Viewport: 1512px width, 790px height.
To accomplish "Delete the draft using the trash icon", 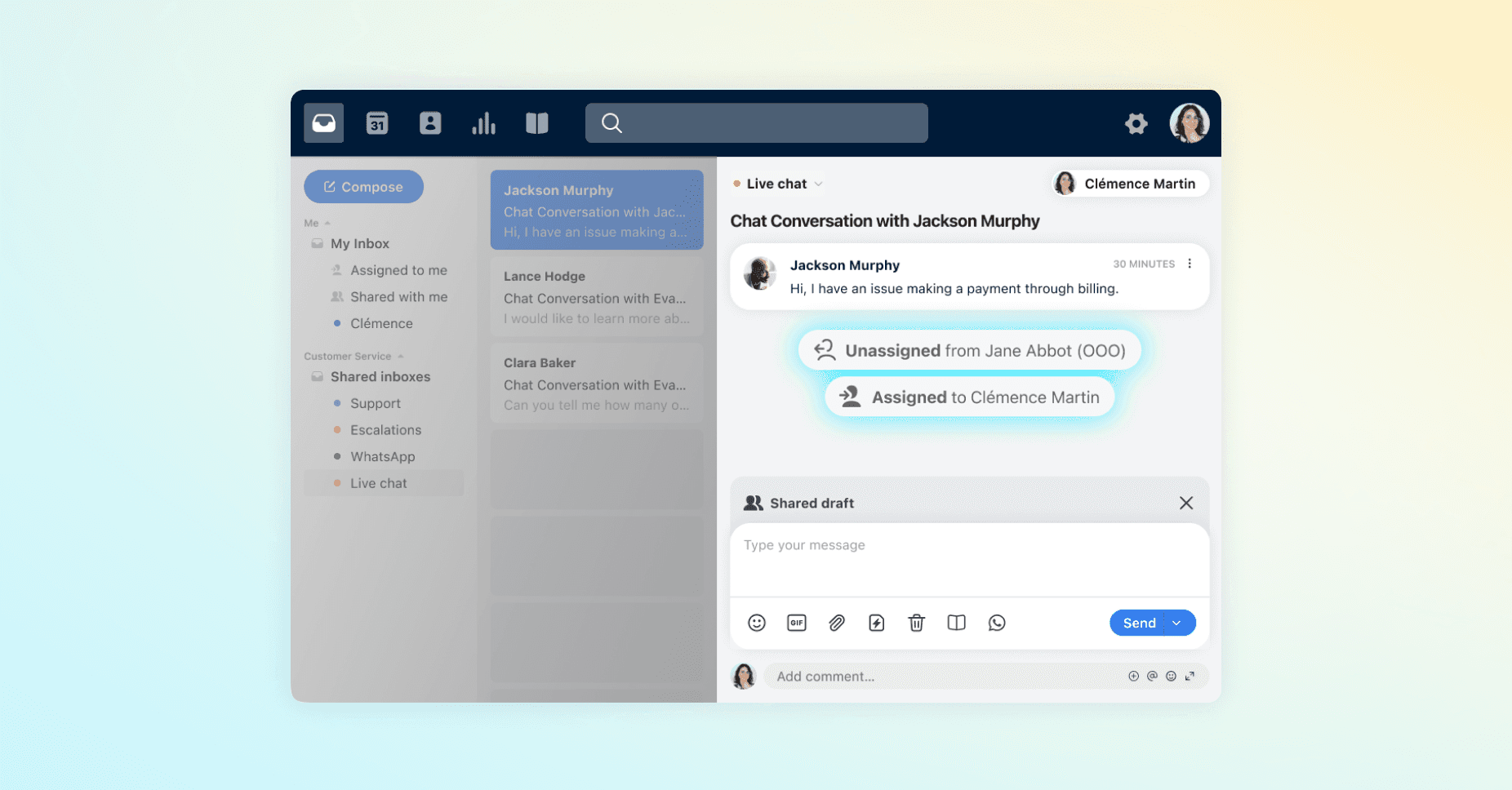I will point(916,623).
